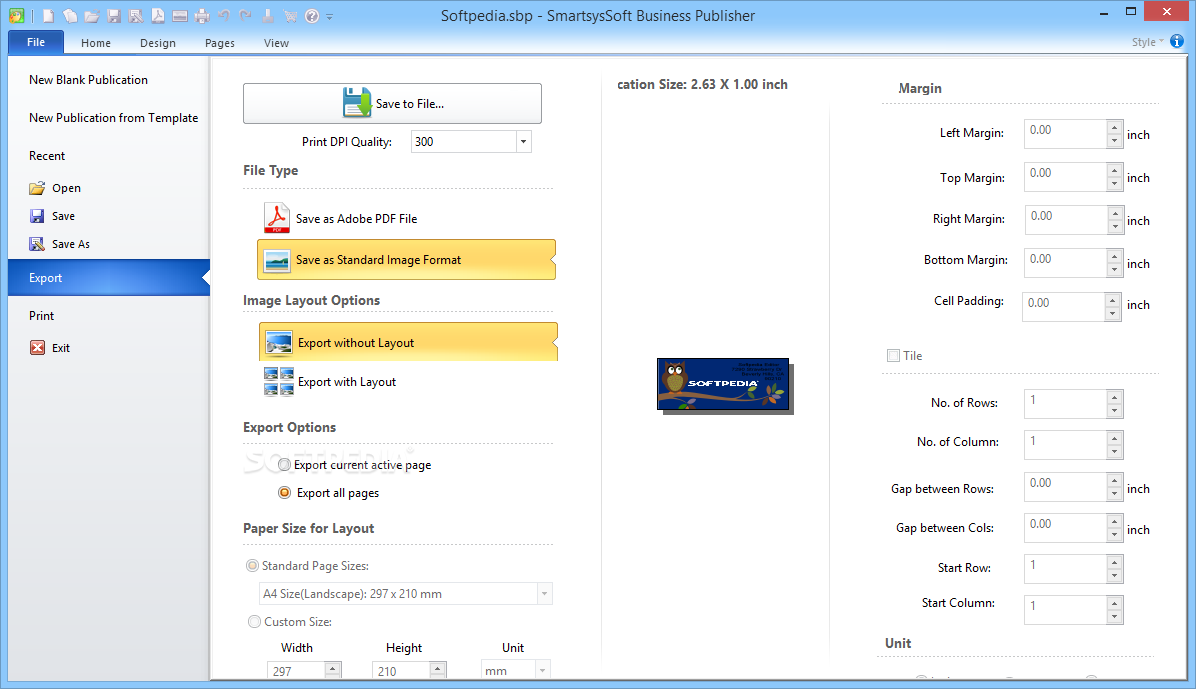Image resolution: width=1196 pixels, height=689 pixels.
Task: Click the undo arrow icon
Action: point(224,15)
